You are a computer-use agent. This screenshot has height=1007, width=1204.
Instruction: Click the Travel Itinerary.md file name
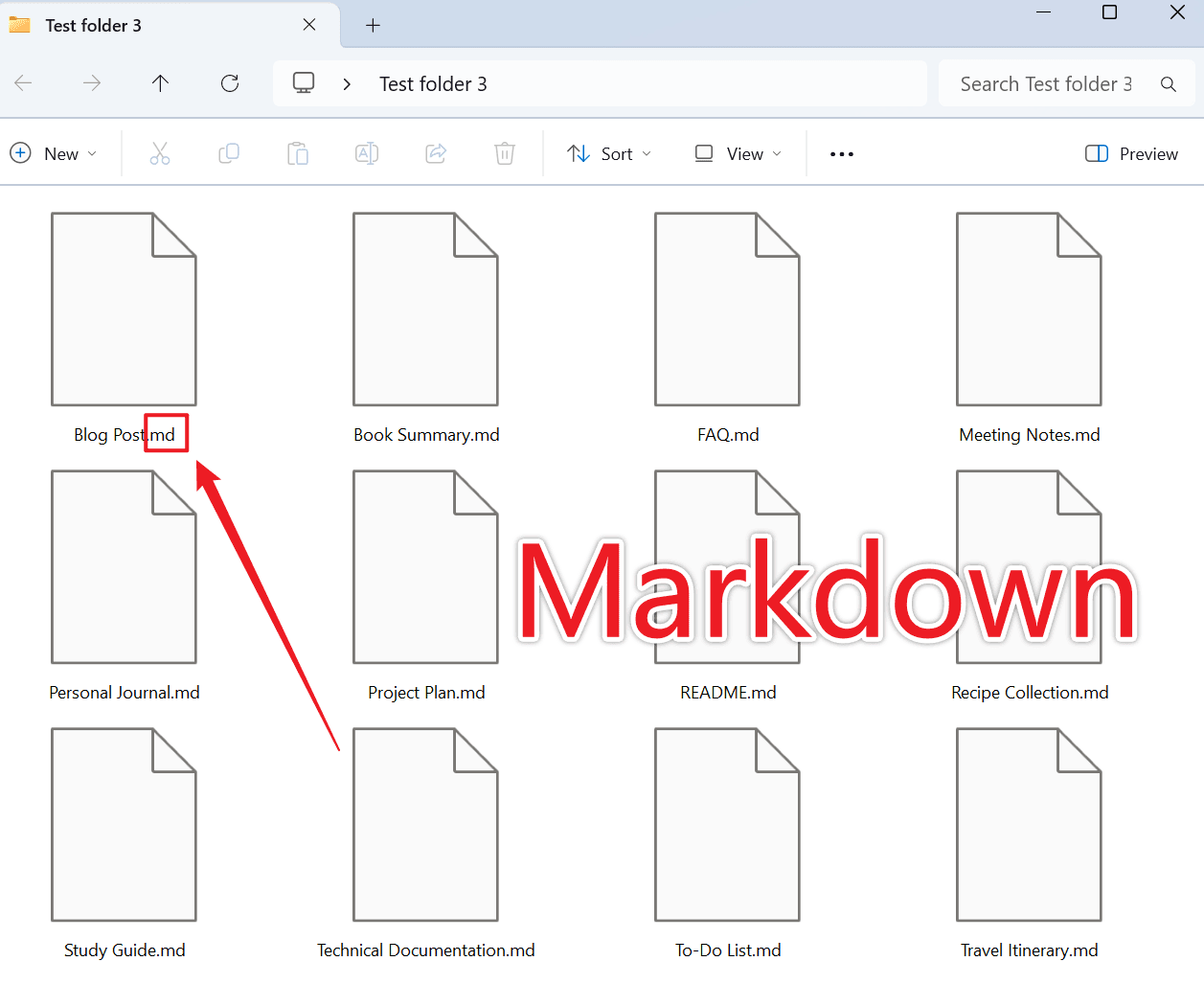[1030, 950]
